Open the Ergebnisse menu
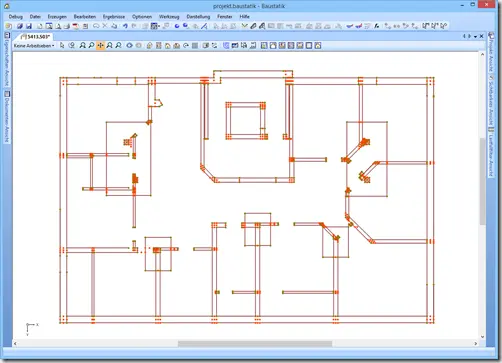The height and width of the screenshot is (363, 502). click(114, 16)
